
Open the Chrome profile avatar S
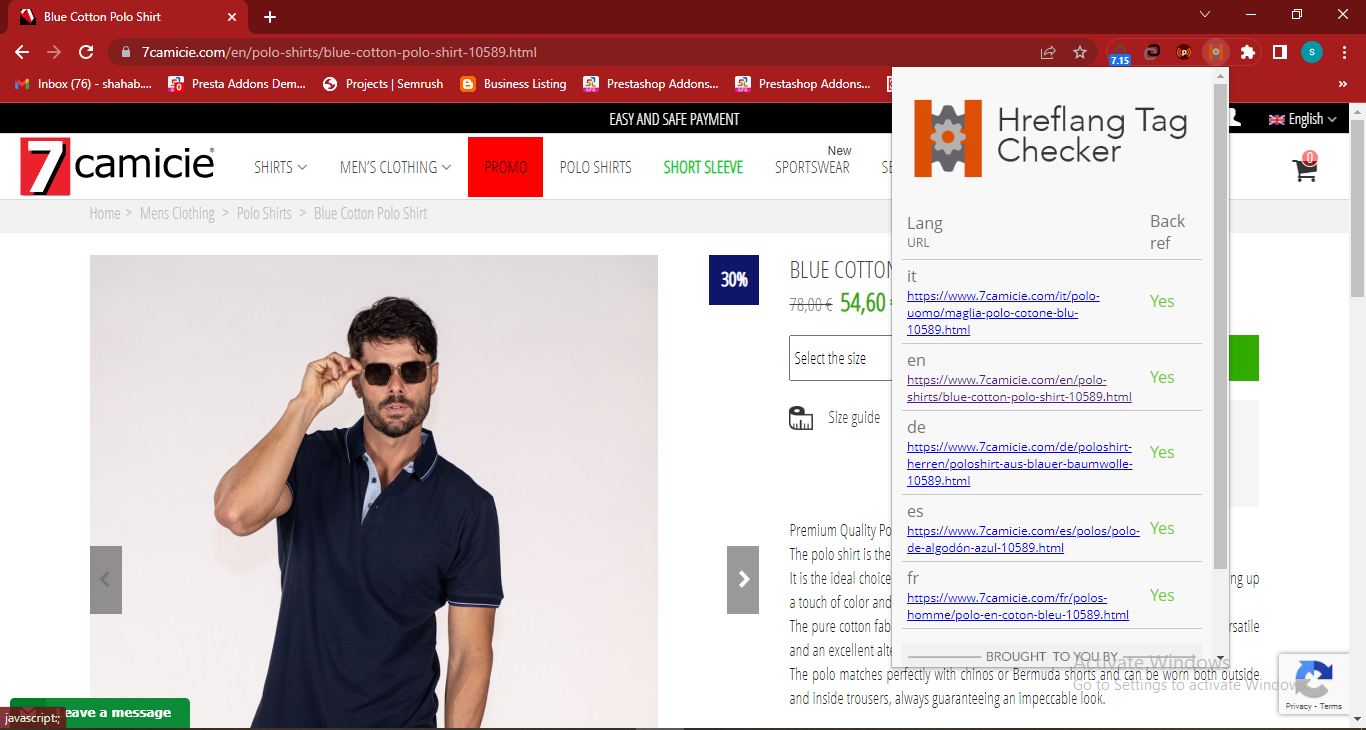1312,52
